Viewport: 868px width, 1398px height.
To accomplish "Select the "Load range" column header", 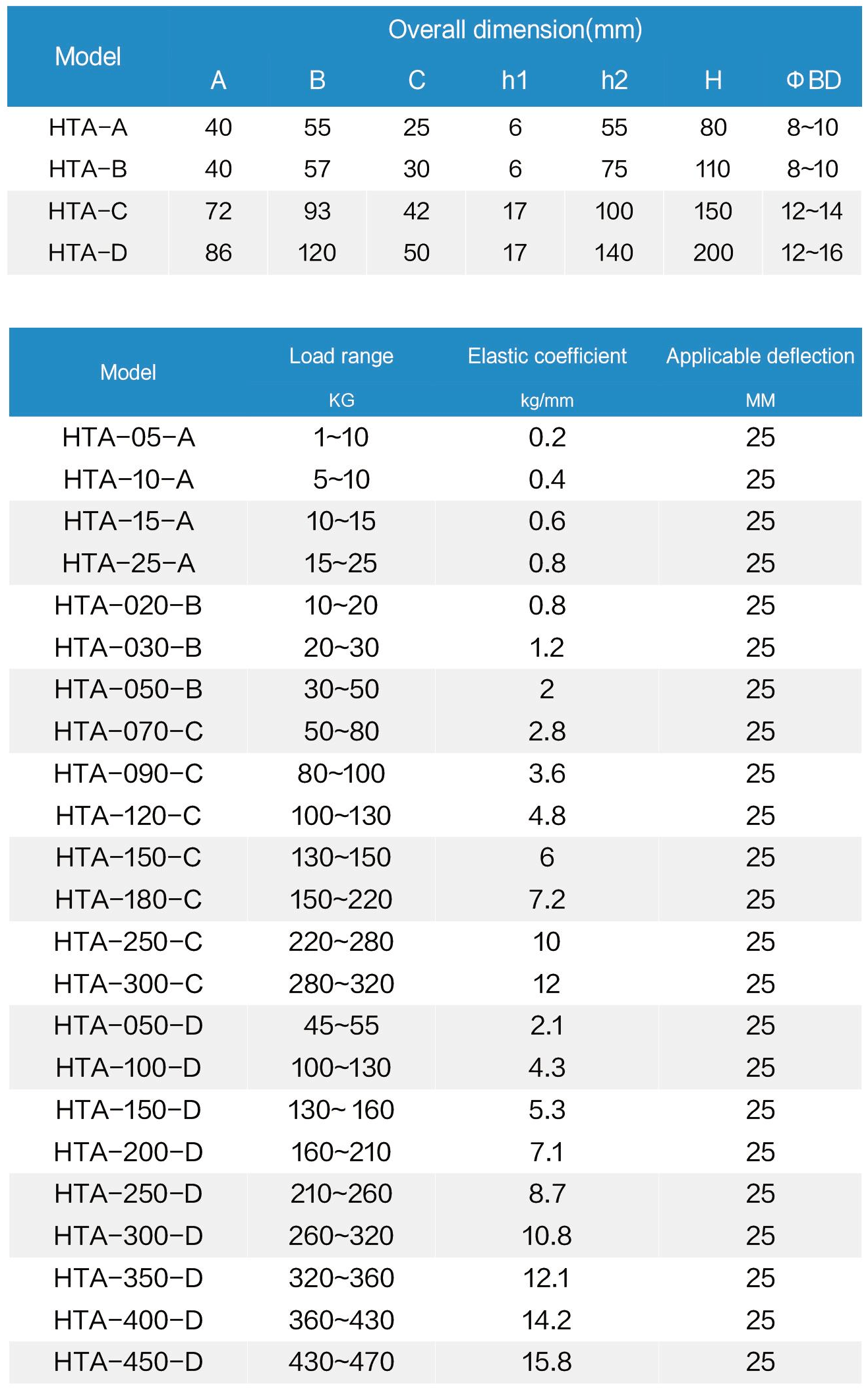I will pyautogui.click(x=341, y=356).
